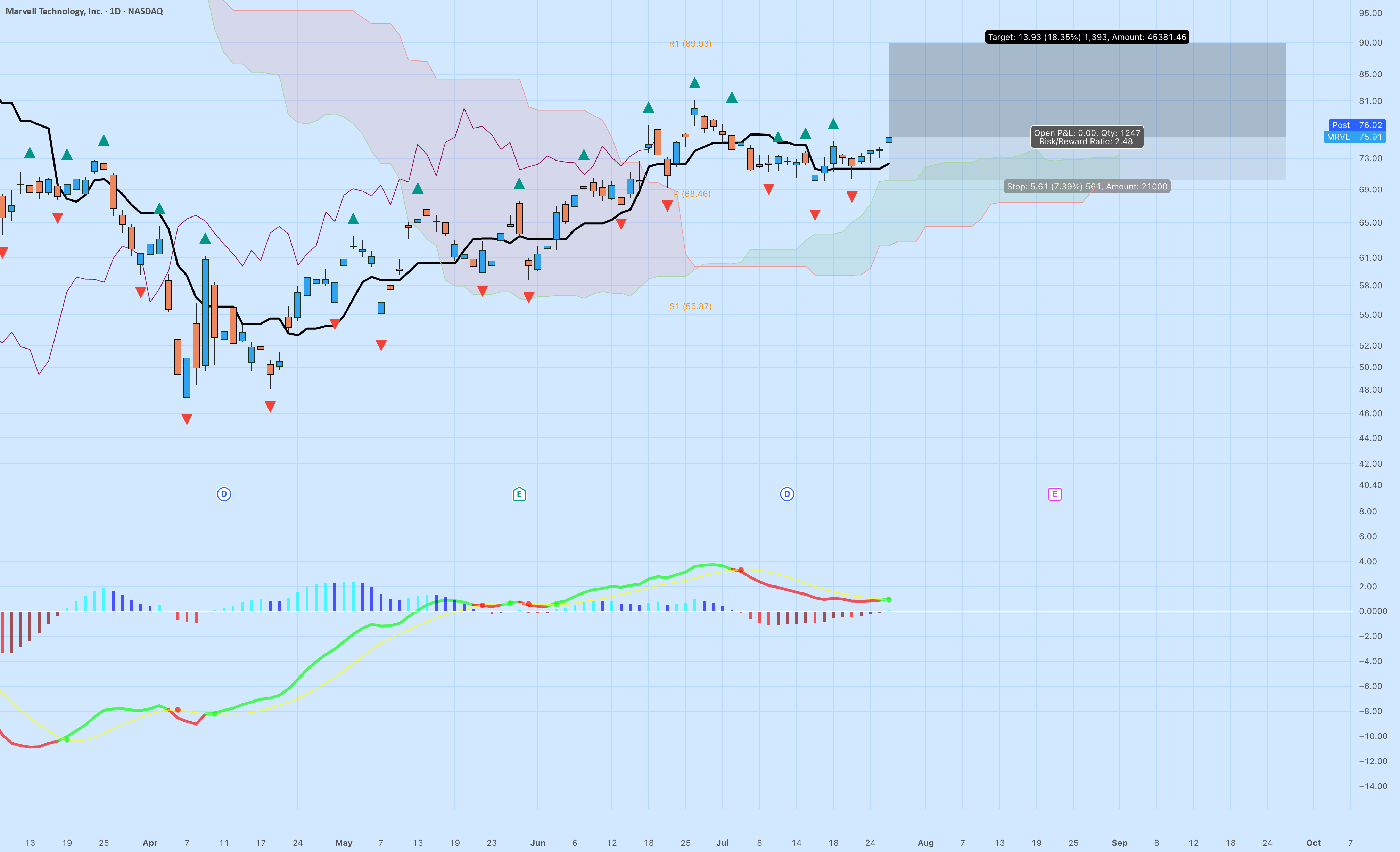
Task: Click the R1 (89.93) pivot label
Action: coord(690,44)
